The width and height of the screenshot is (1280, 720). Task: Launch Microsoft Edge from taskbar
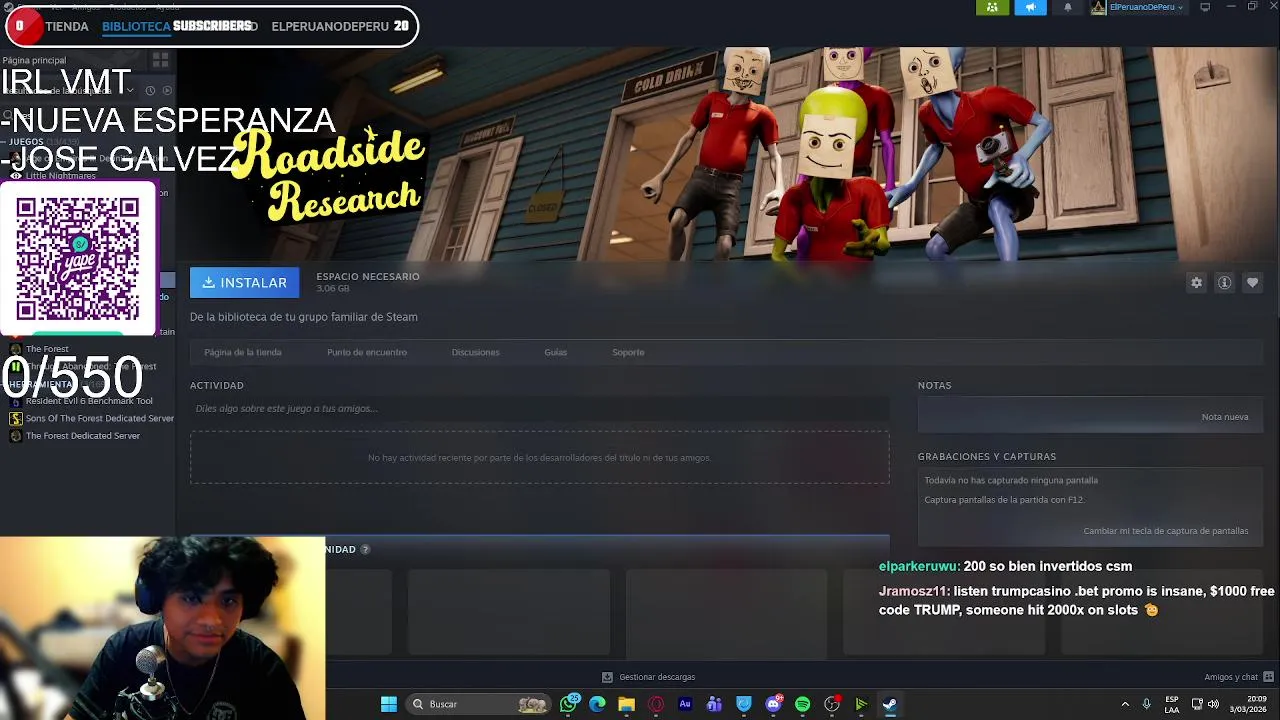(597, 704)
